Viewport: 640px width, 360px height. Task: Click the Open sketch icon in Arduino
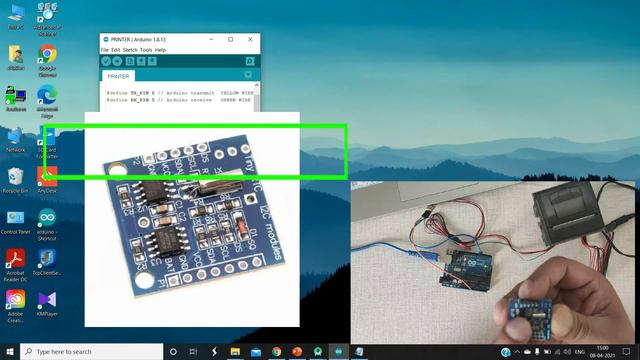[x=141, y=61]
